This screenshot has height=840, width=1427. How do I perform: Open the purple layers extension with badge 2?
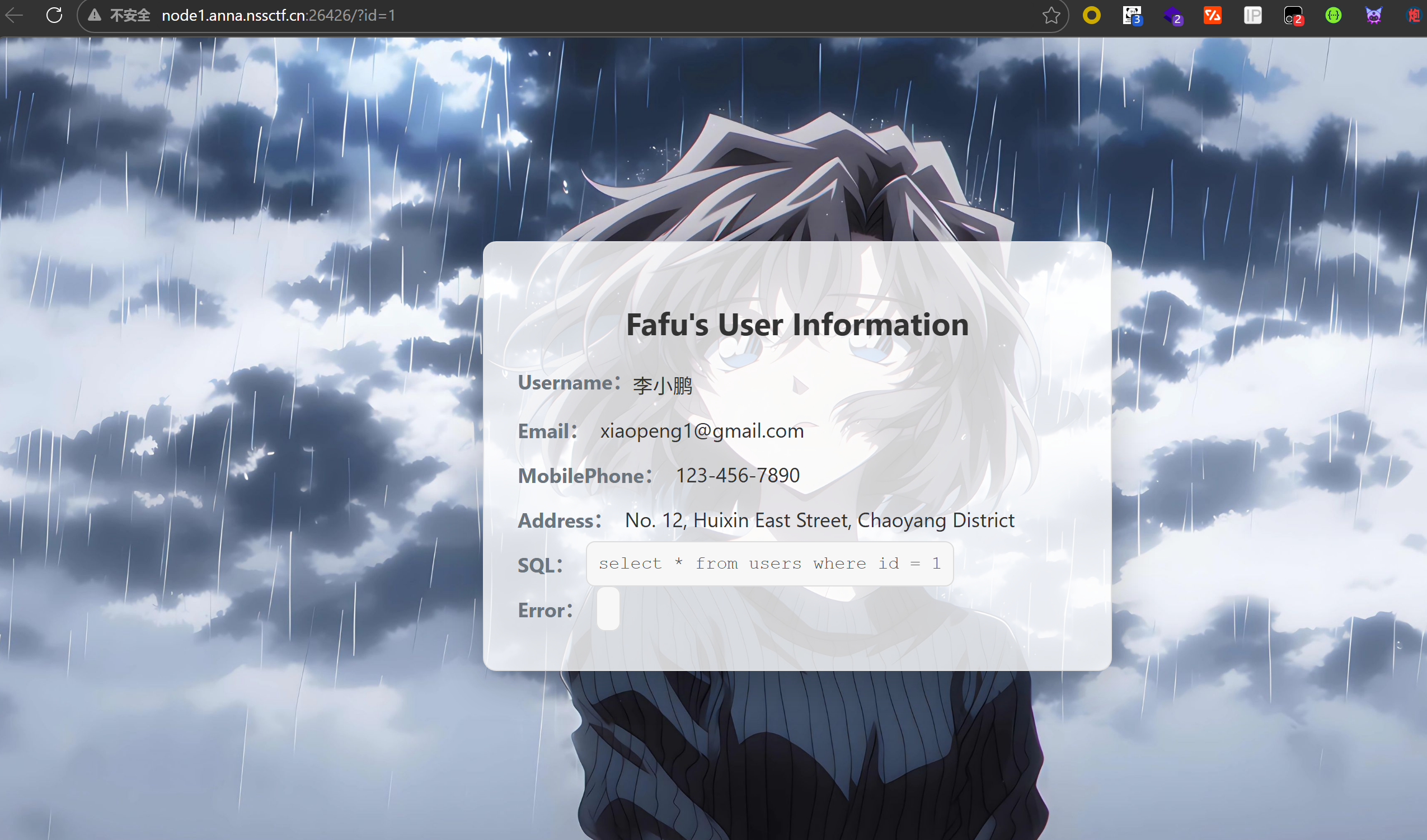(x=1172, y=15)
